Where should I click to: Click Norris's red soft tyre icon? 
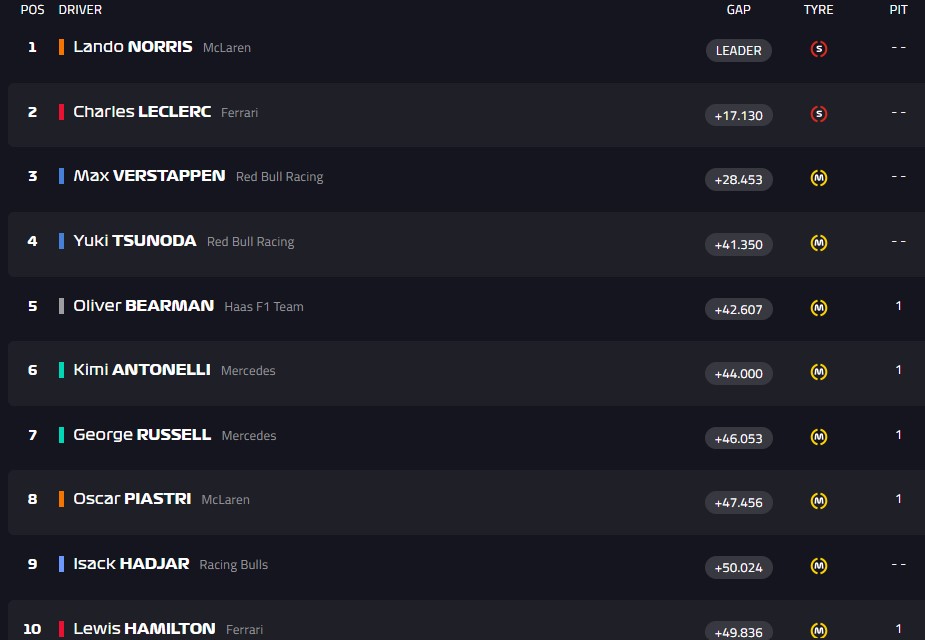point(818,49)
